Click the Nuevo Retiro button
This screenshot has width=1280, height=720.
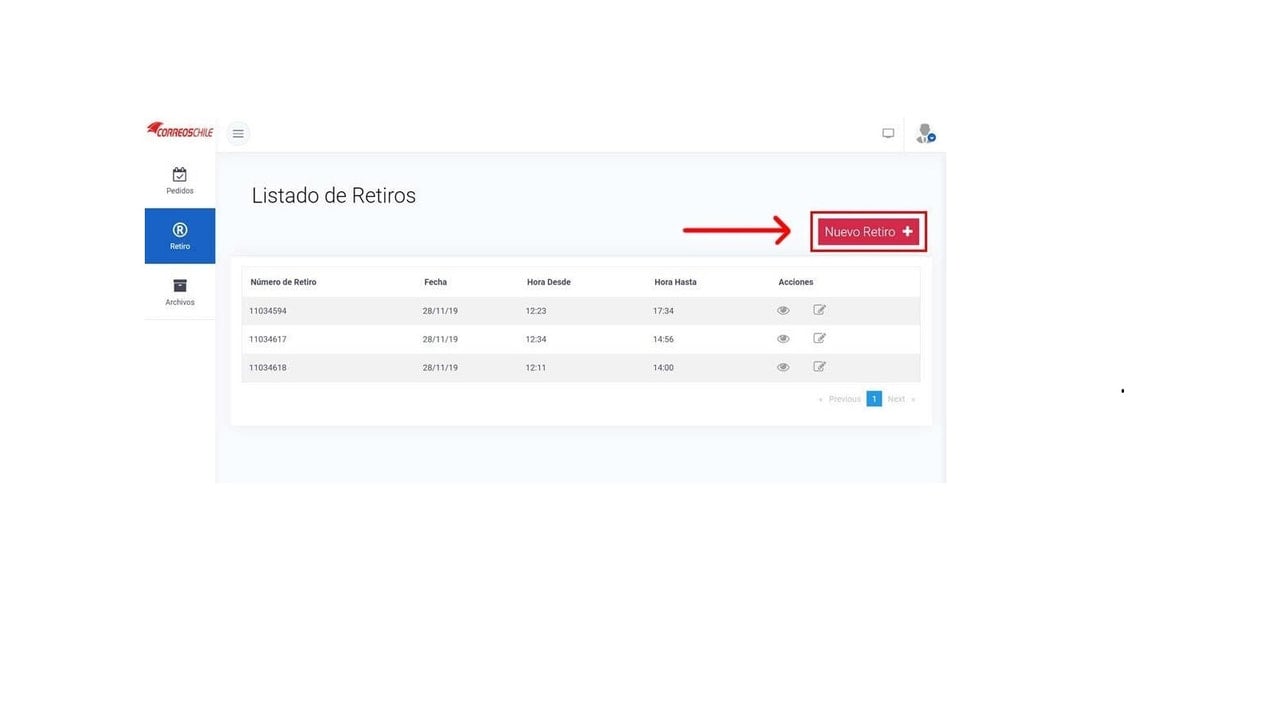(x=868, y=231)
